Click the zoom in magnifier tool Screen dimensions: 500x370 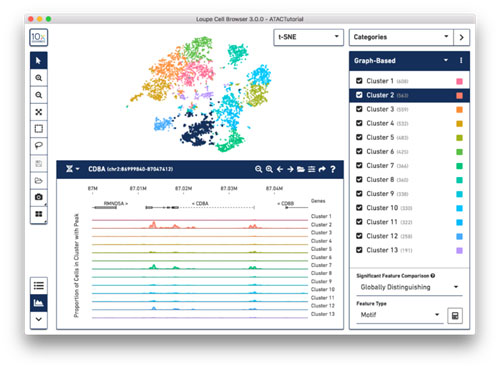pos(39,78)
